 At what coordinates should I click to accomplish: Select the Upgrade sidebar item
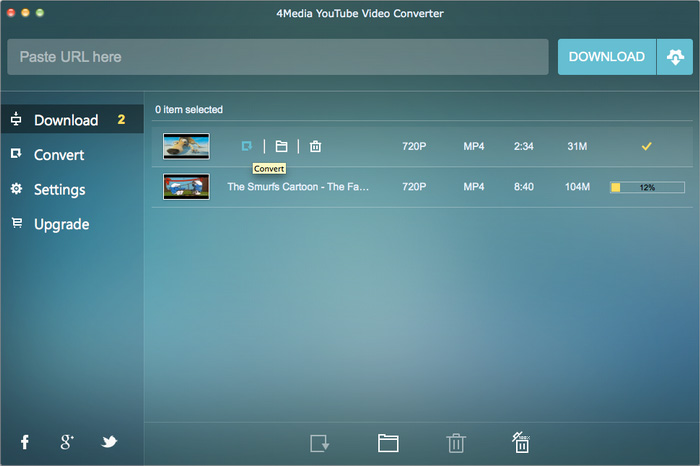[61, 224]
